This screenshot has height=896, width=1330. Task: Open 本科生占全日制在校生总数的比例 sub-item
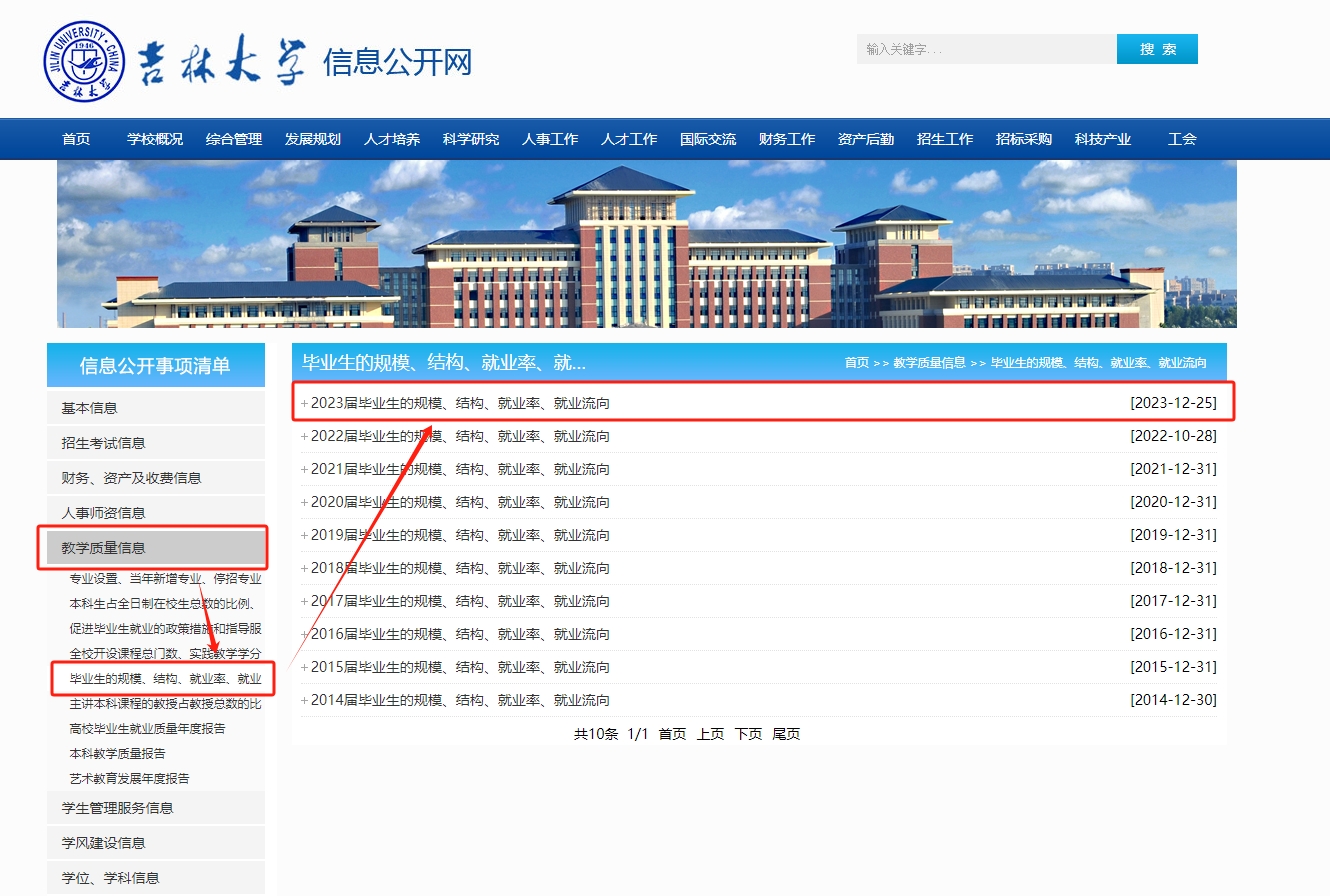coord(165,604)
